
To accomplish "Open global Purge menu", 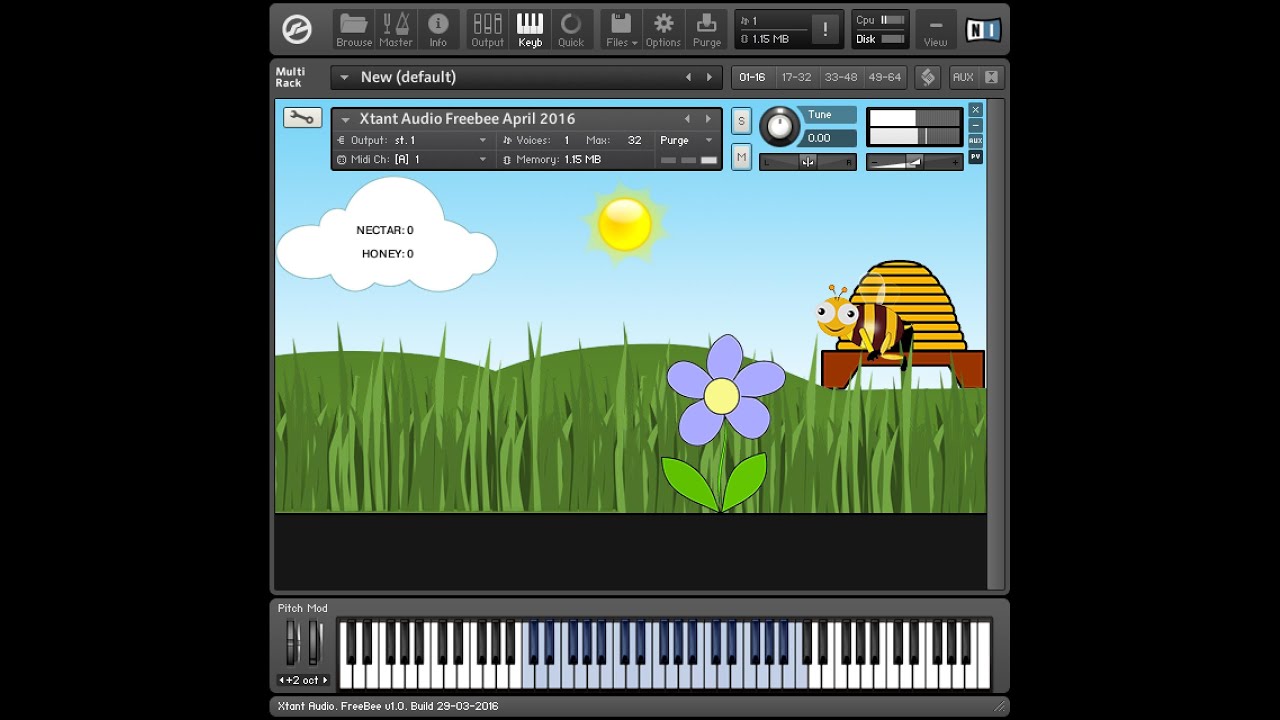I will [x=707, y=30].
